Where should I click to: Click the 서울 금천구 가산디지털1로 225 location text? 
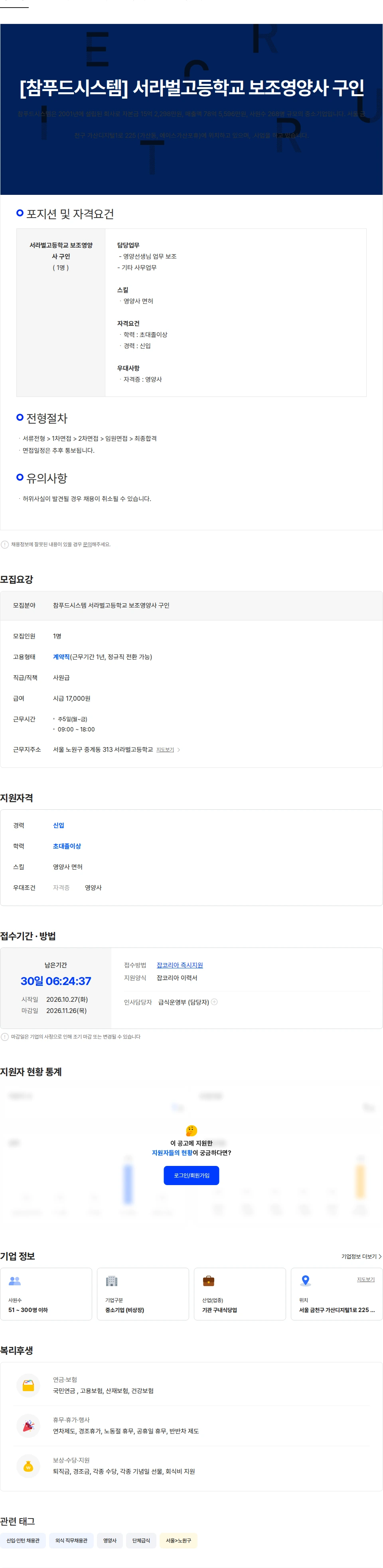tap(337, 1310)
